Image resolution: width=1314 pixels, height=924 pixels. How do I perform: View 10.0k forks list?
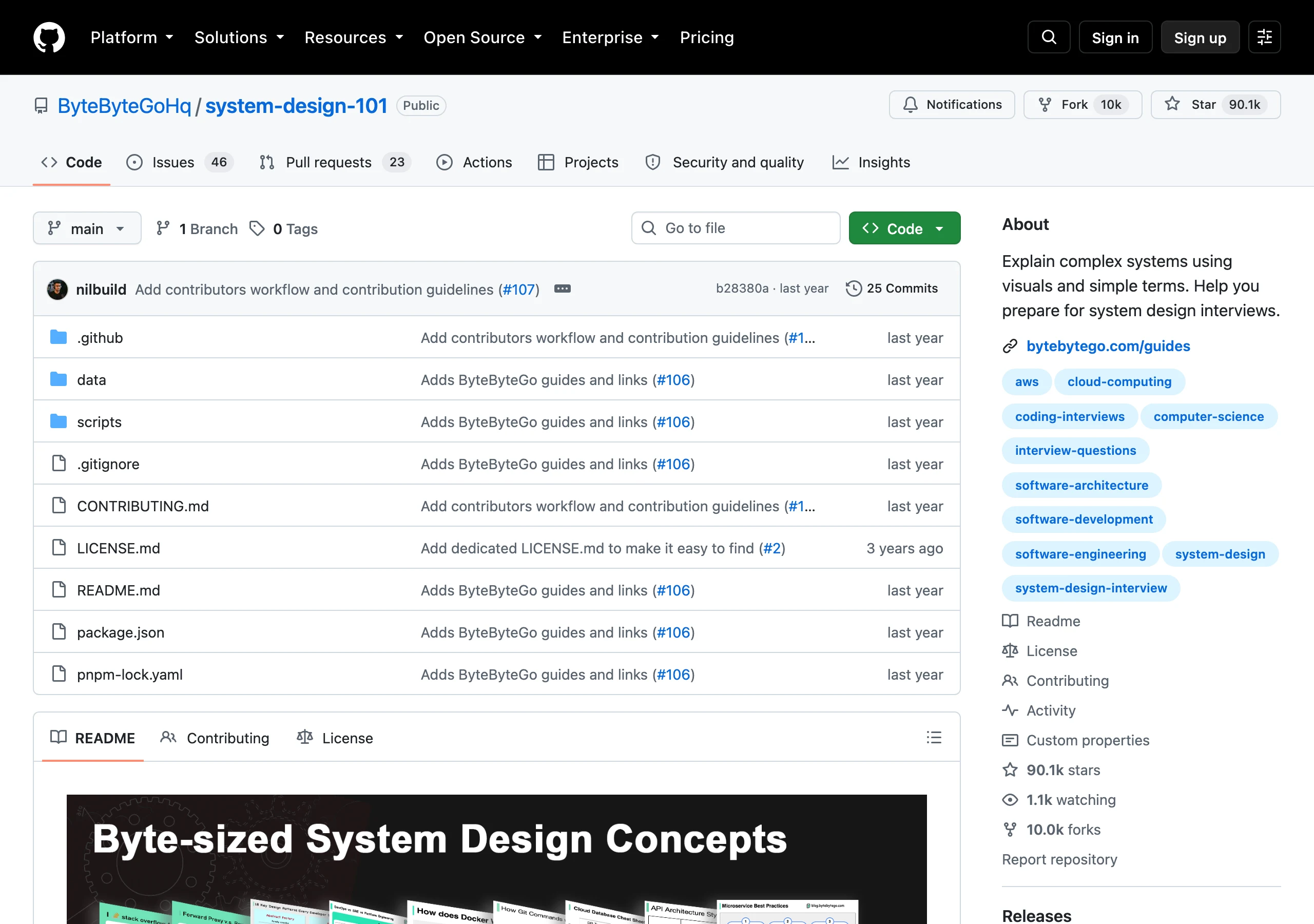(x=1052, y=830)
